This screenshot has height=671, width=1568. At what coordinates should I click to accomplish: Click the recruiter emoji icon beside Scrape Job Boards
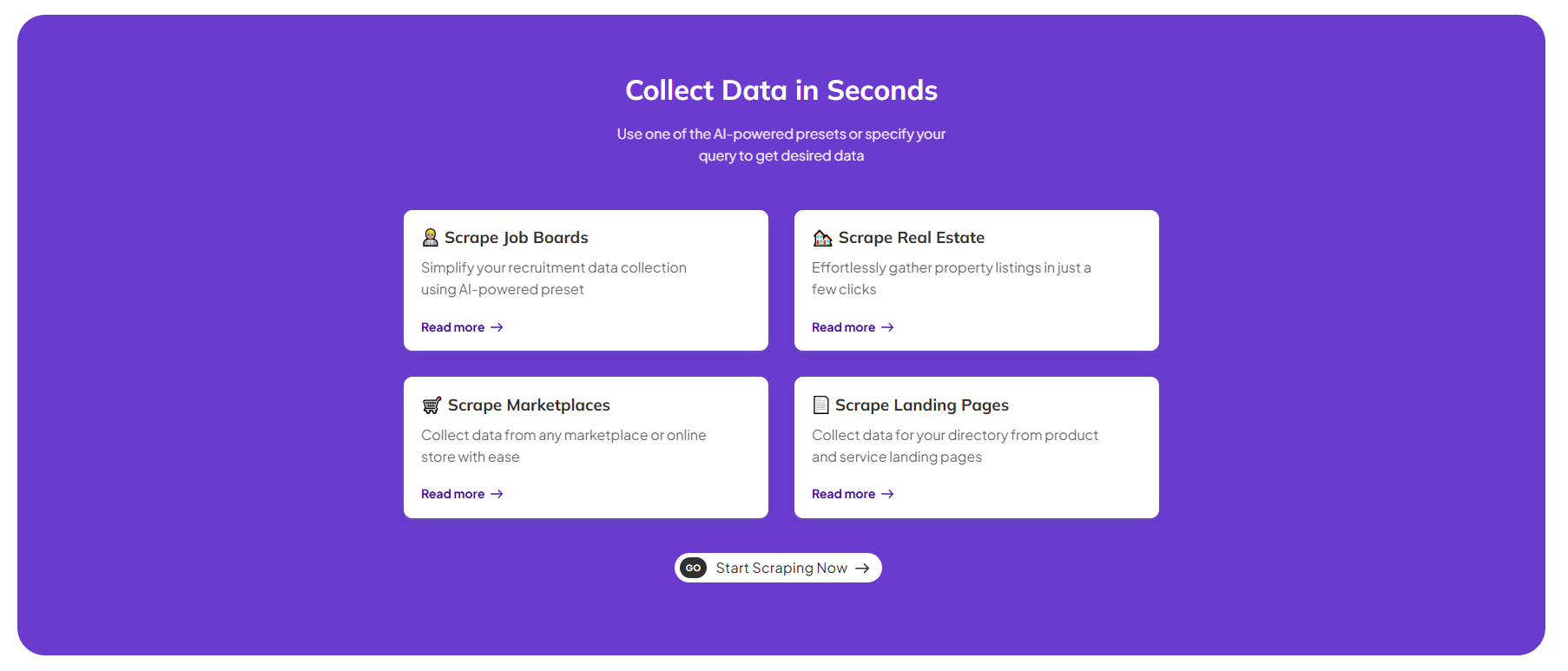point(430,237)
